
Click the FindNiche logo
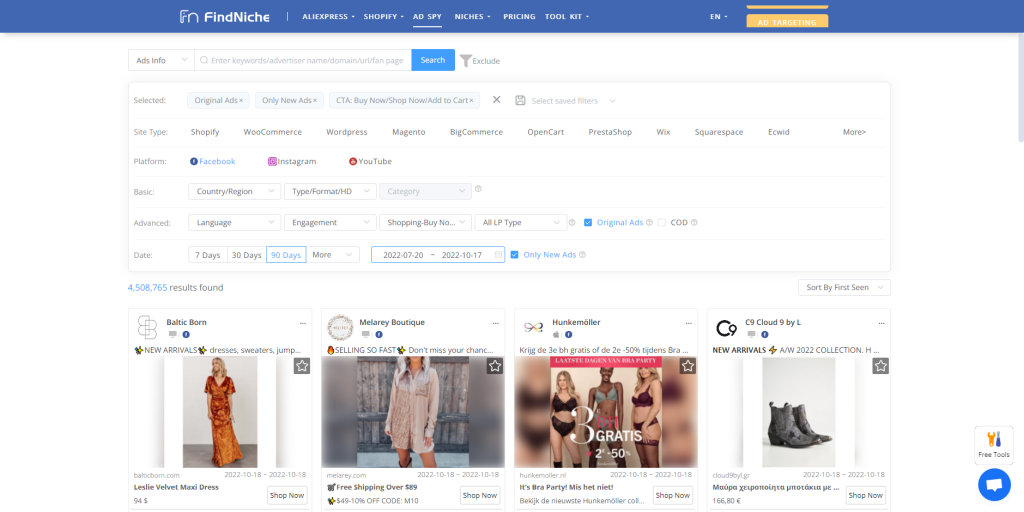point(225,16)
